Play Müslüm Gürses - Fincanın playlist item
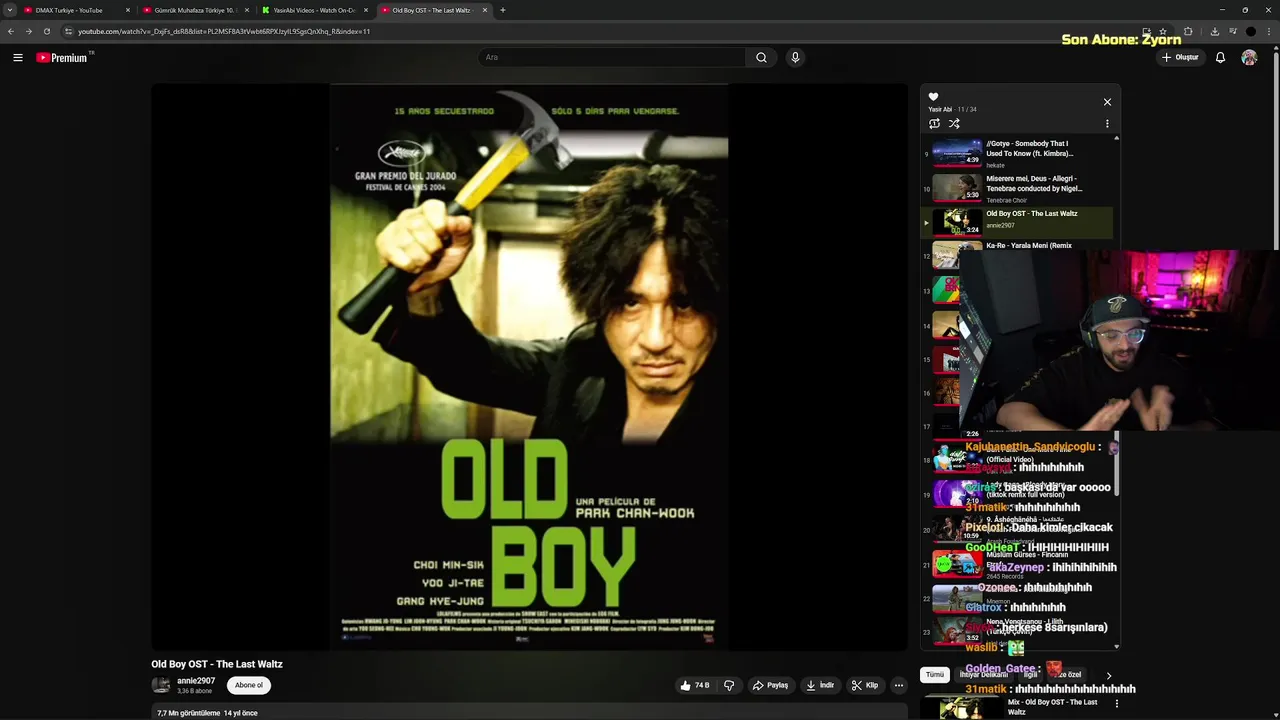This screenshot has width=1280, height=720. click(x=1016, y=564)
